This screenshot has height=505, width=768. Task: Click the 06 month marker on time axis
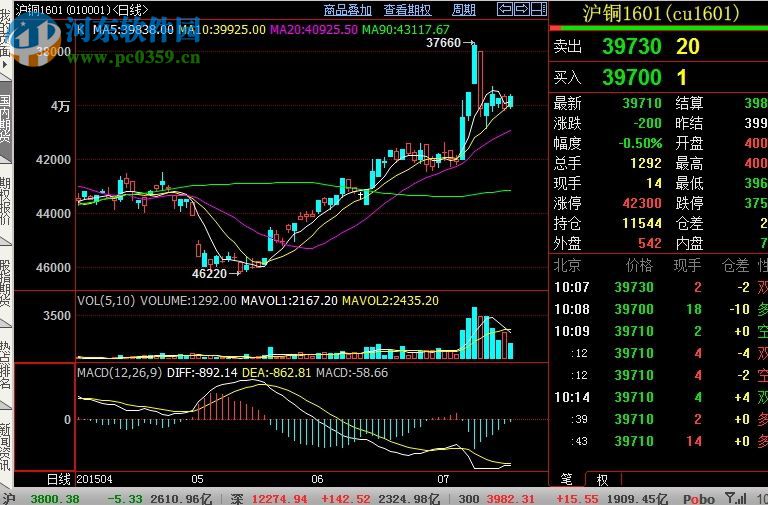[317, 479]
